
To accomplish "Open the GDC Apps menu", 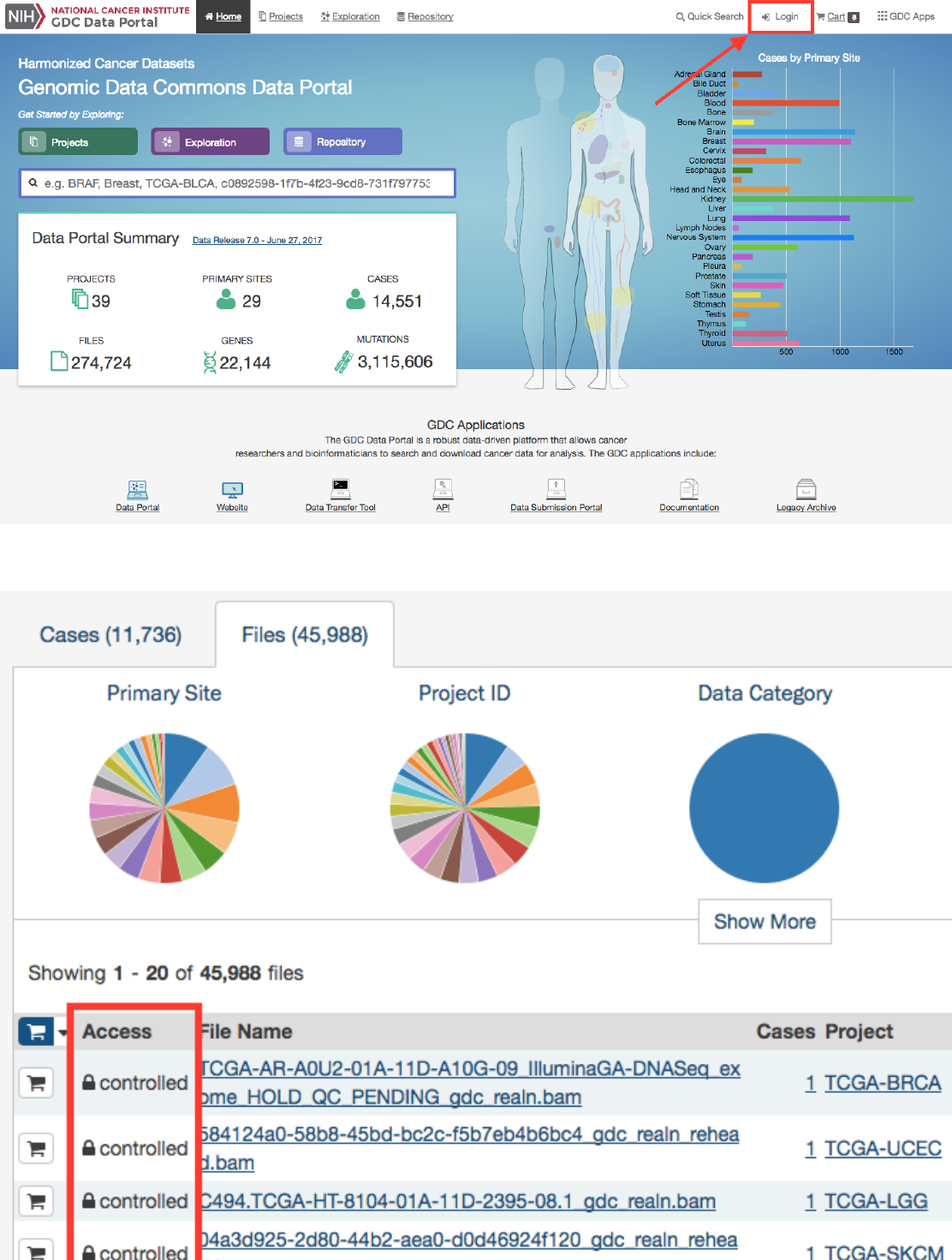I will 906,16.
